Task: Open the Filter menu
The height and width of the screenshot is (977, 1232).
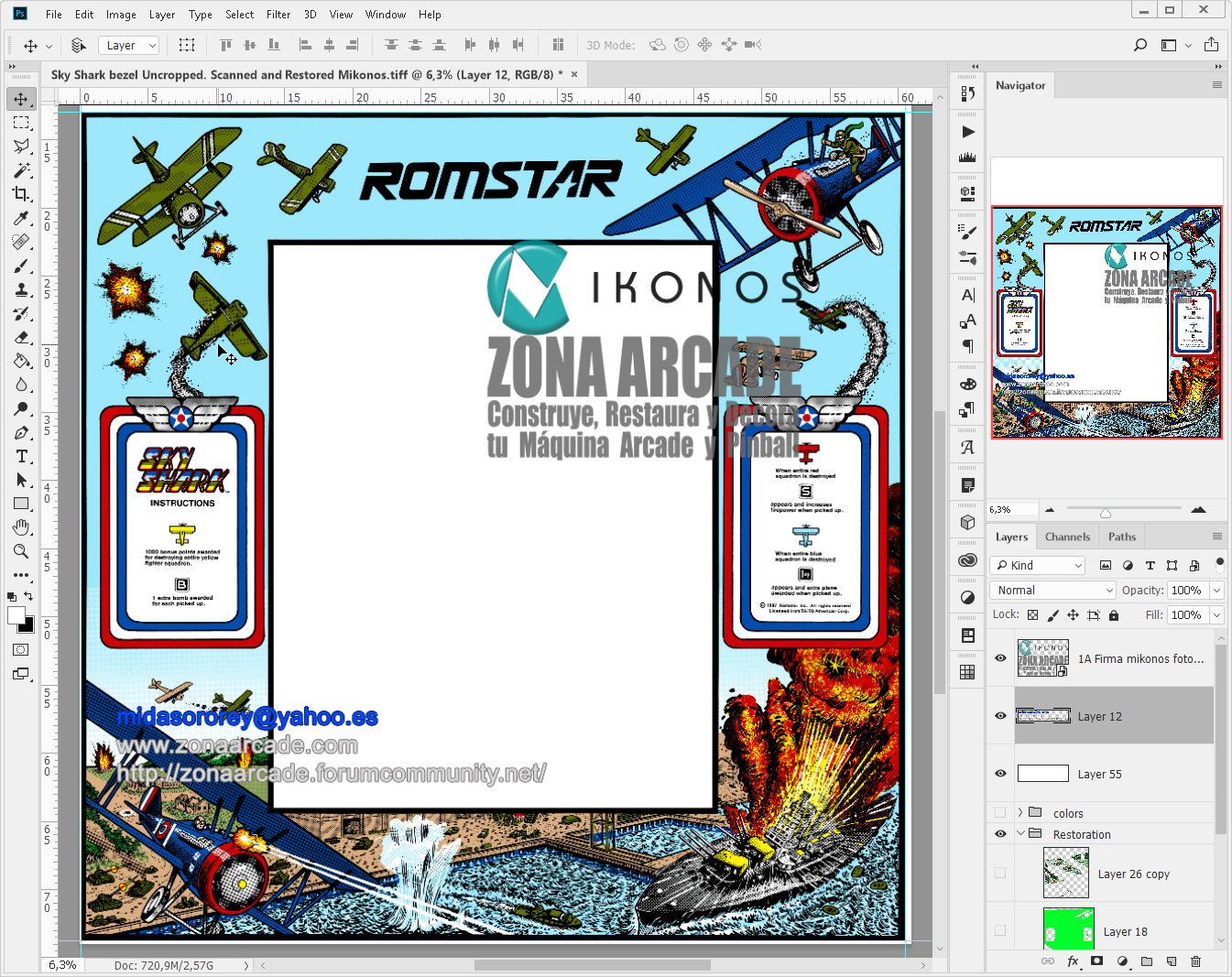Action: pyautogui.click(x=278, y=15)
